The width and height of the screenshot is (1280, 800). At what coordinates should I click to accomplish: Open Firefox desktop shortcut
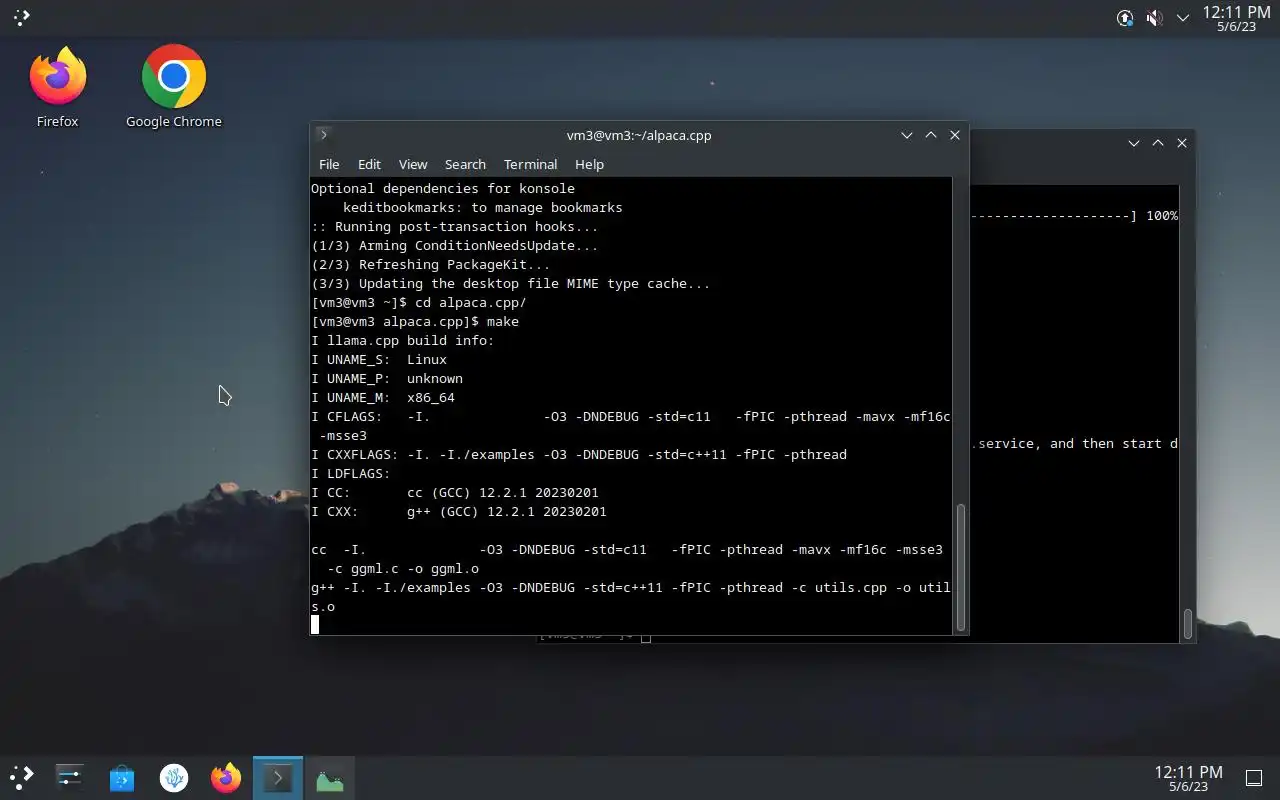tap(58, 87)
